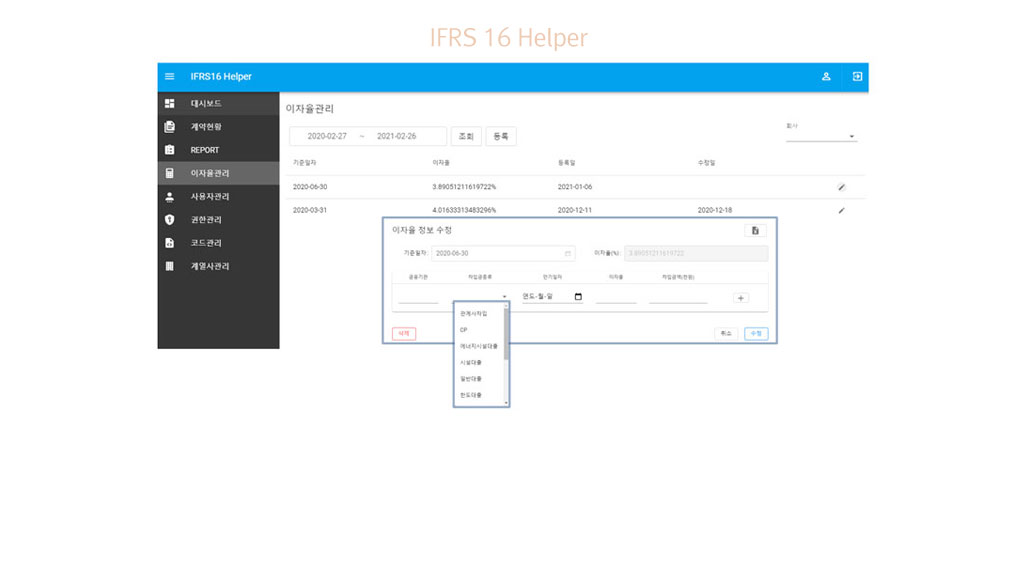
Task: Open the 만기일자 date picker icon
Action: click(x=578, y=297)
